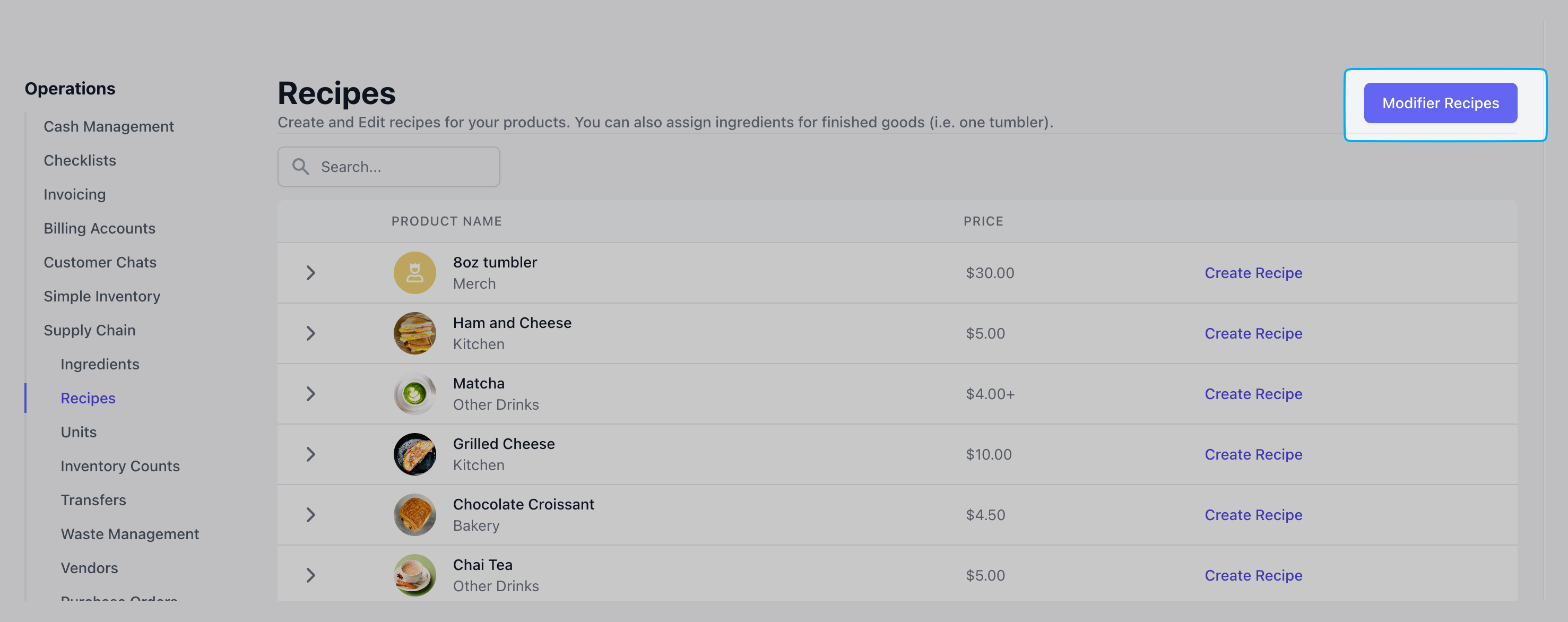The image size is (1568, 622).
Task: Click the 8oz tumbler merch icon
Action: [x=414, y=273]
